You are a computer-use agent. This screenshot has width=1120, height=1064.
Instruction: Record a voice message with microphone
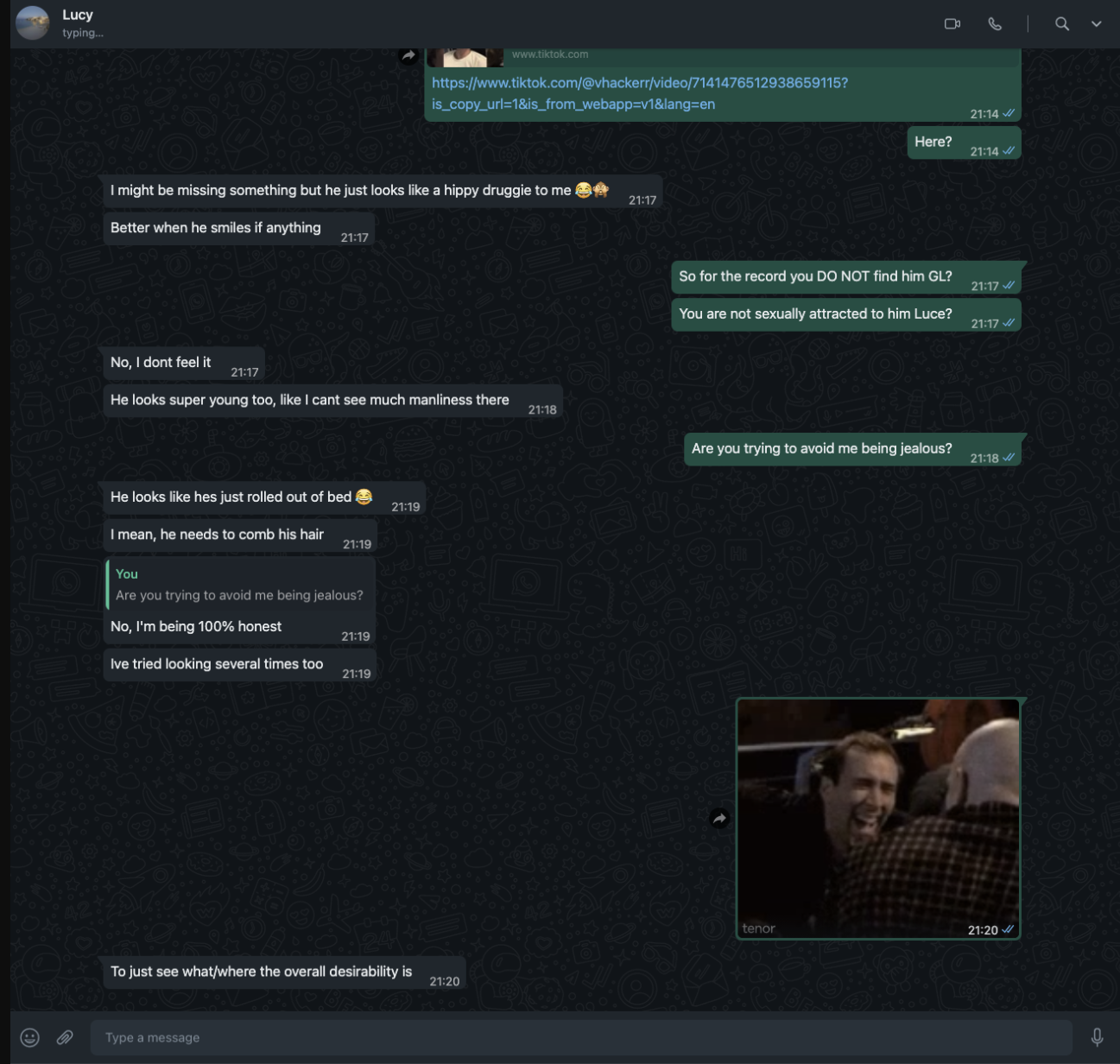point(1097,1037)
